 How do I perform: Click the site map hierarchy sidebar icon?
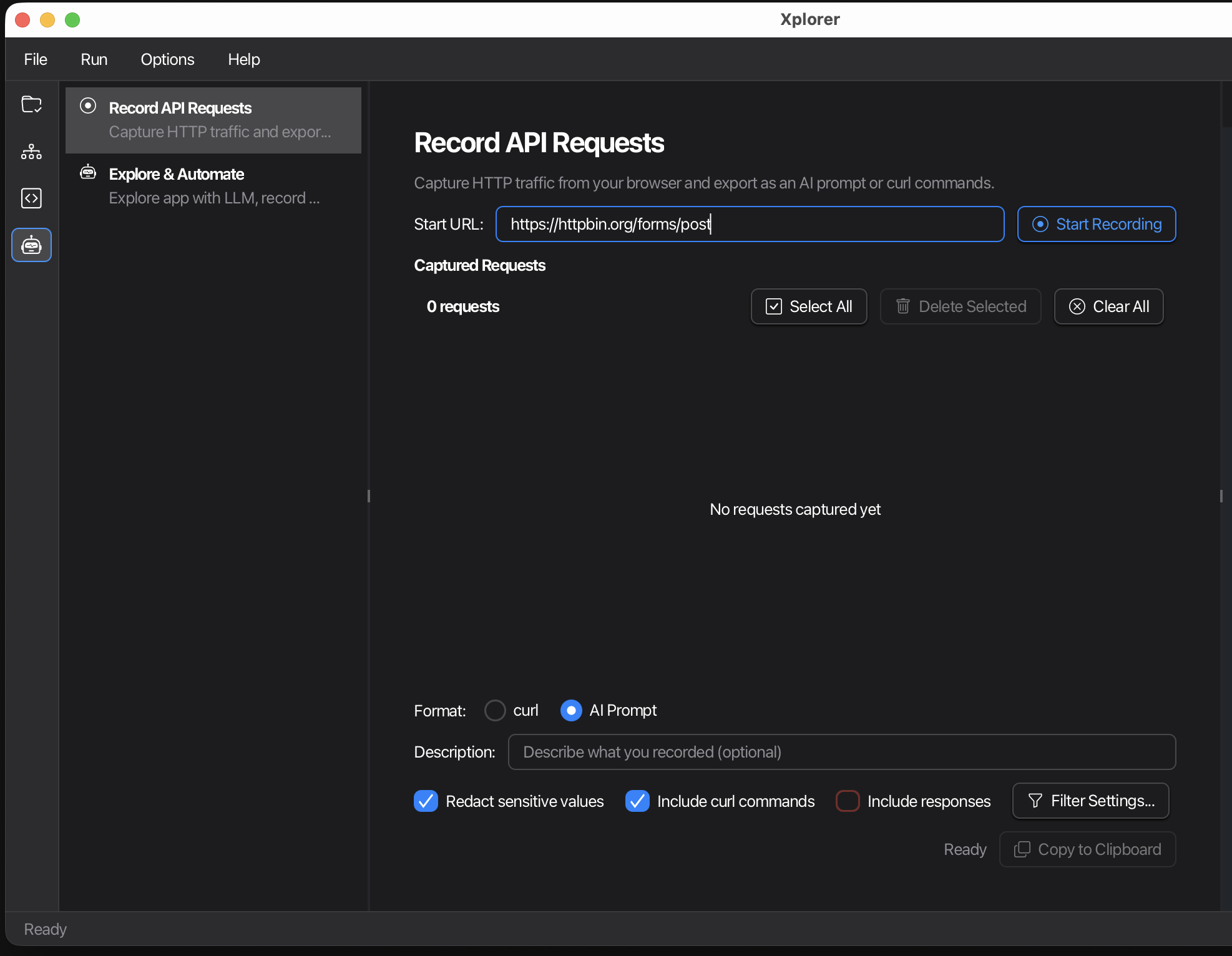(31, 152)
